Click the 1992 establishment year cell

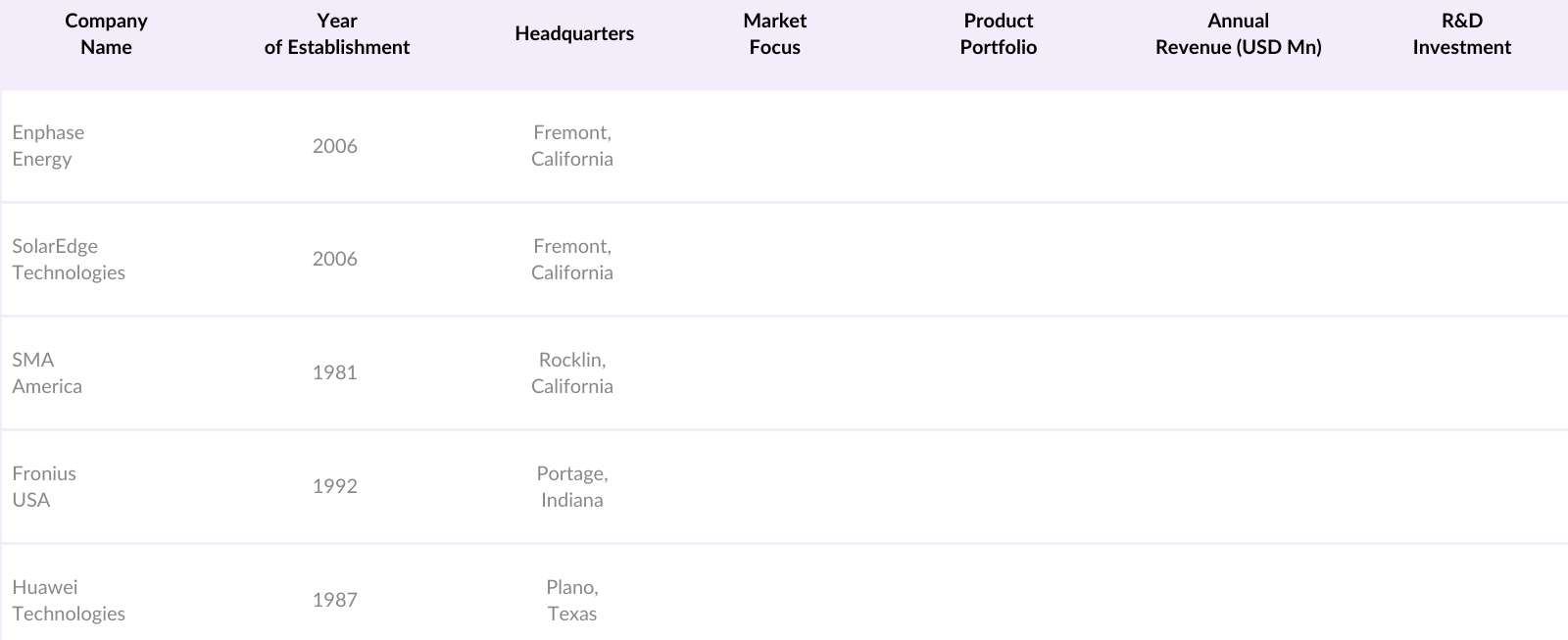(x=335, y=487)
